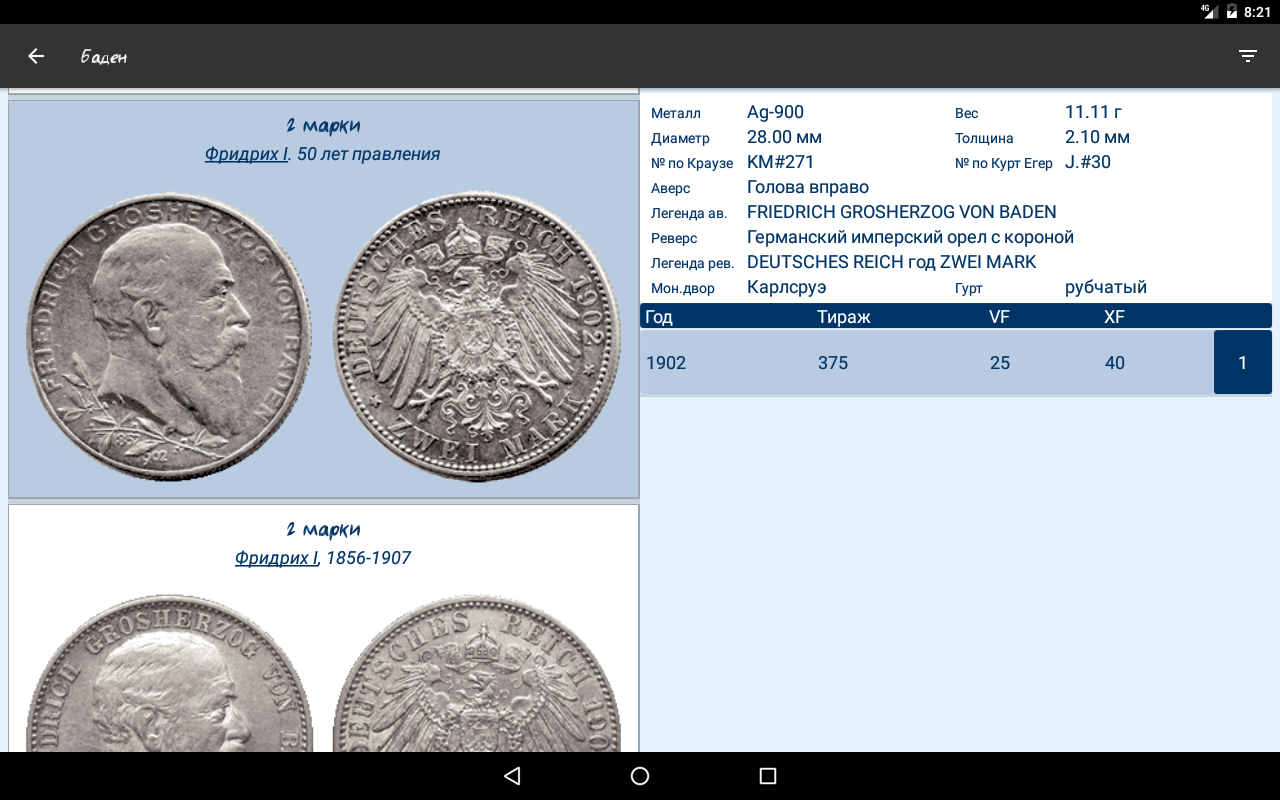Select the mintage value 375
This screenshot has height=800, width=1280.
pyautogui.click(x=833, y=363)
